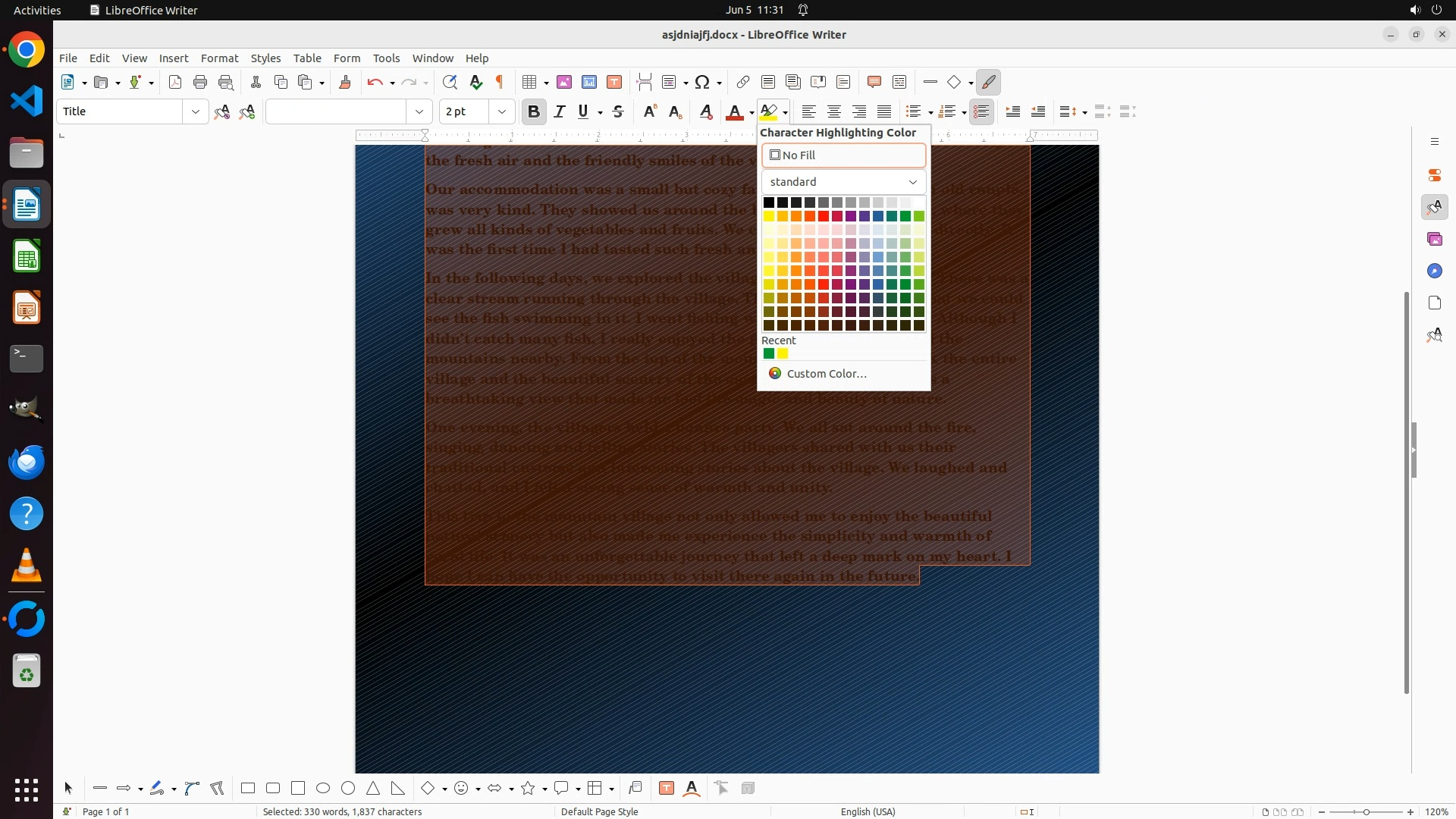Select the Ellipse shape drawing tool
Screen dimensions: 1456x819
click(x=323, y=789)
